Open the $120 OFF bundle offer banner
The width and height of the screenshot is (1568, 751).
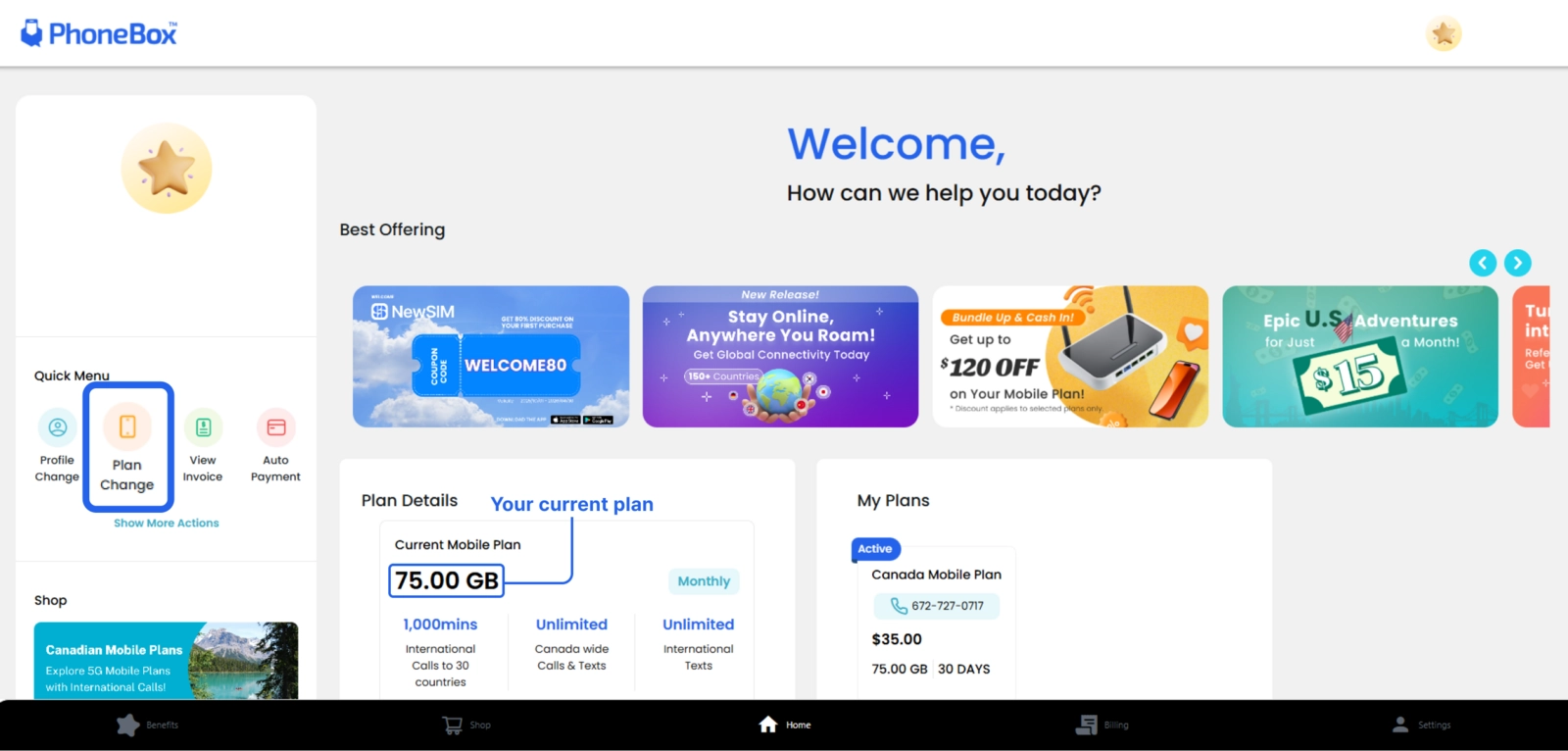pyautogui.click(x=1070, y=357)
